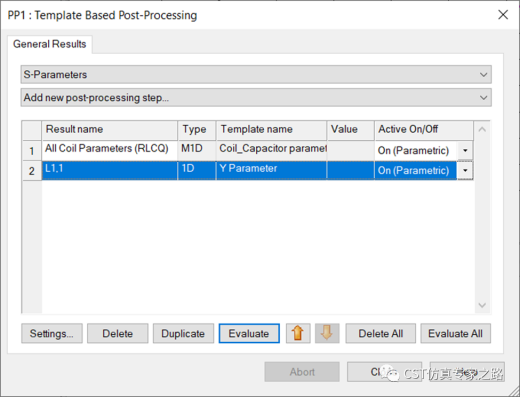Expand Add new post-processing step dropdown
The image size is (521, 397).
[256, 98]
